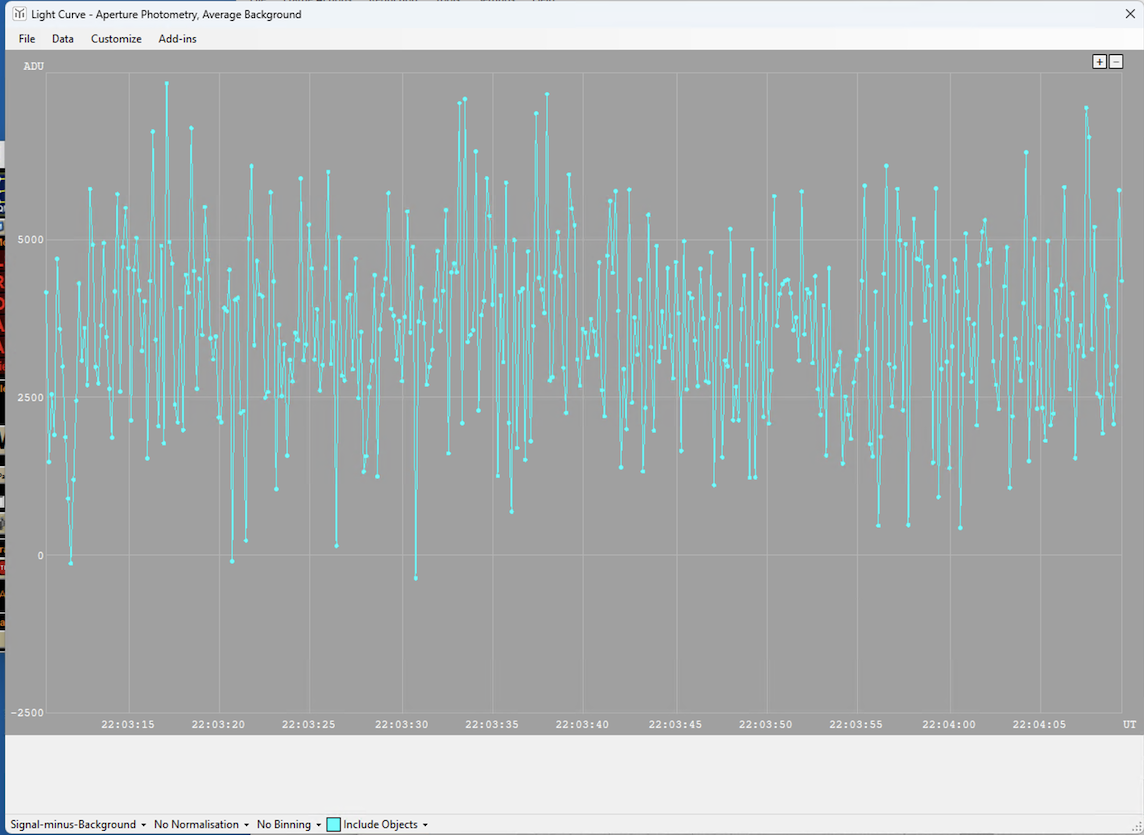Click the zoom out minus button

[1116, 62]
